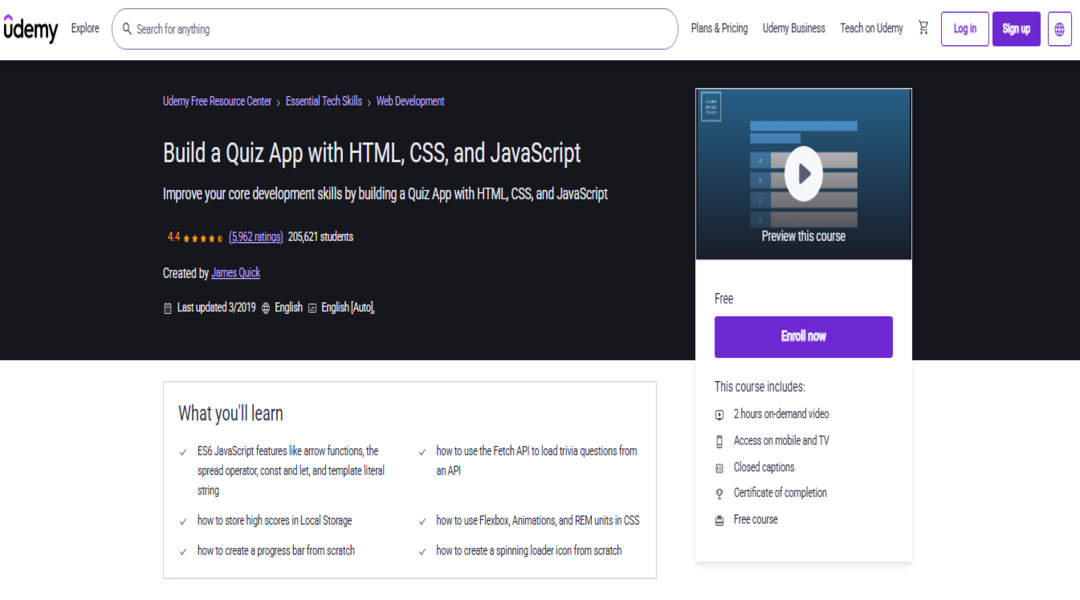1080x600 pixels.
Task: Go to the Udemy logo homepage
Action: click(x=31, y=29)
